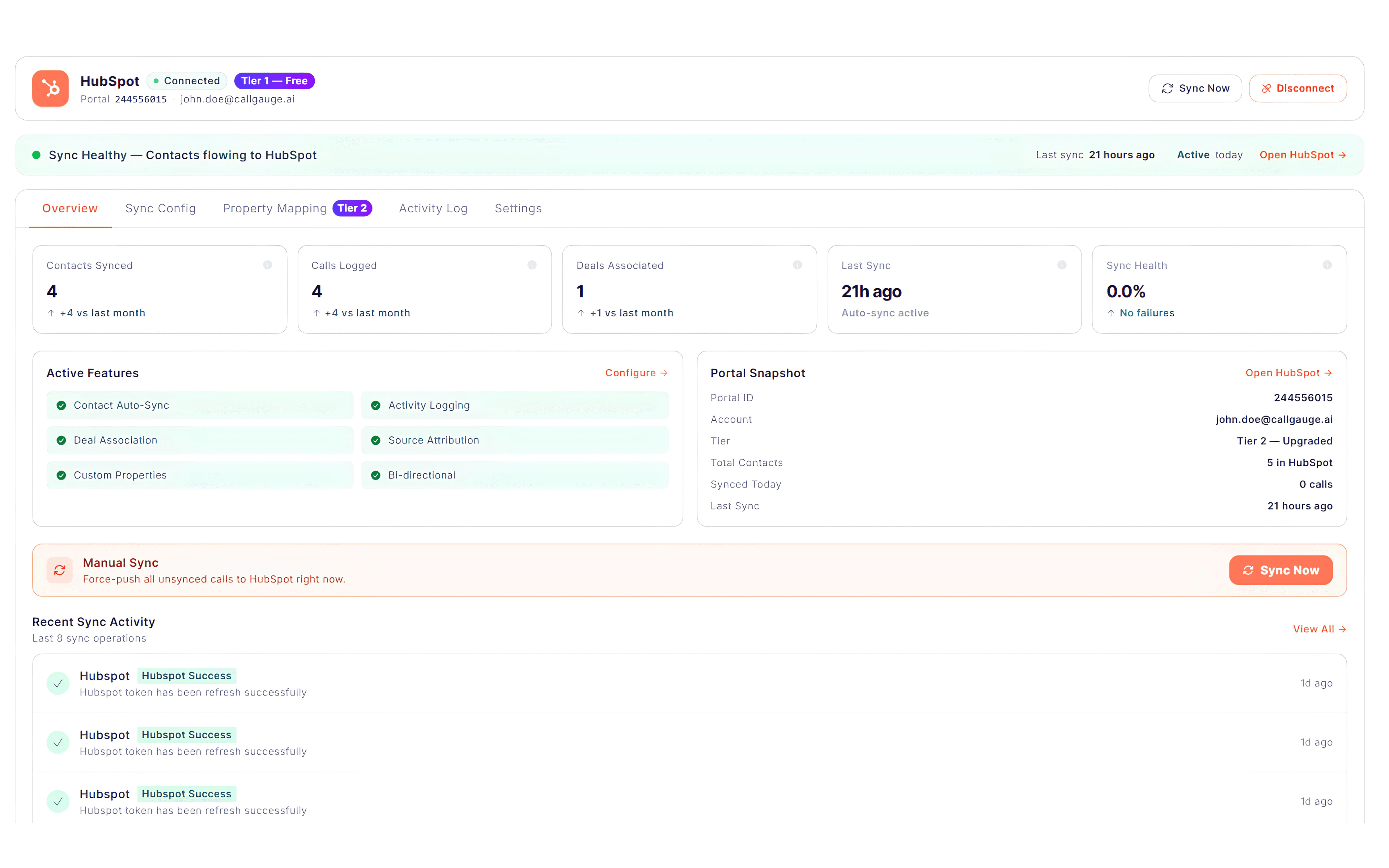Click green check icon for Activity Logging
1389x868 pixels.
375,405
